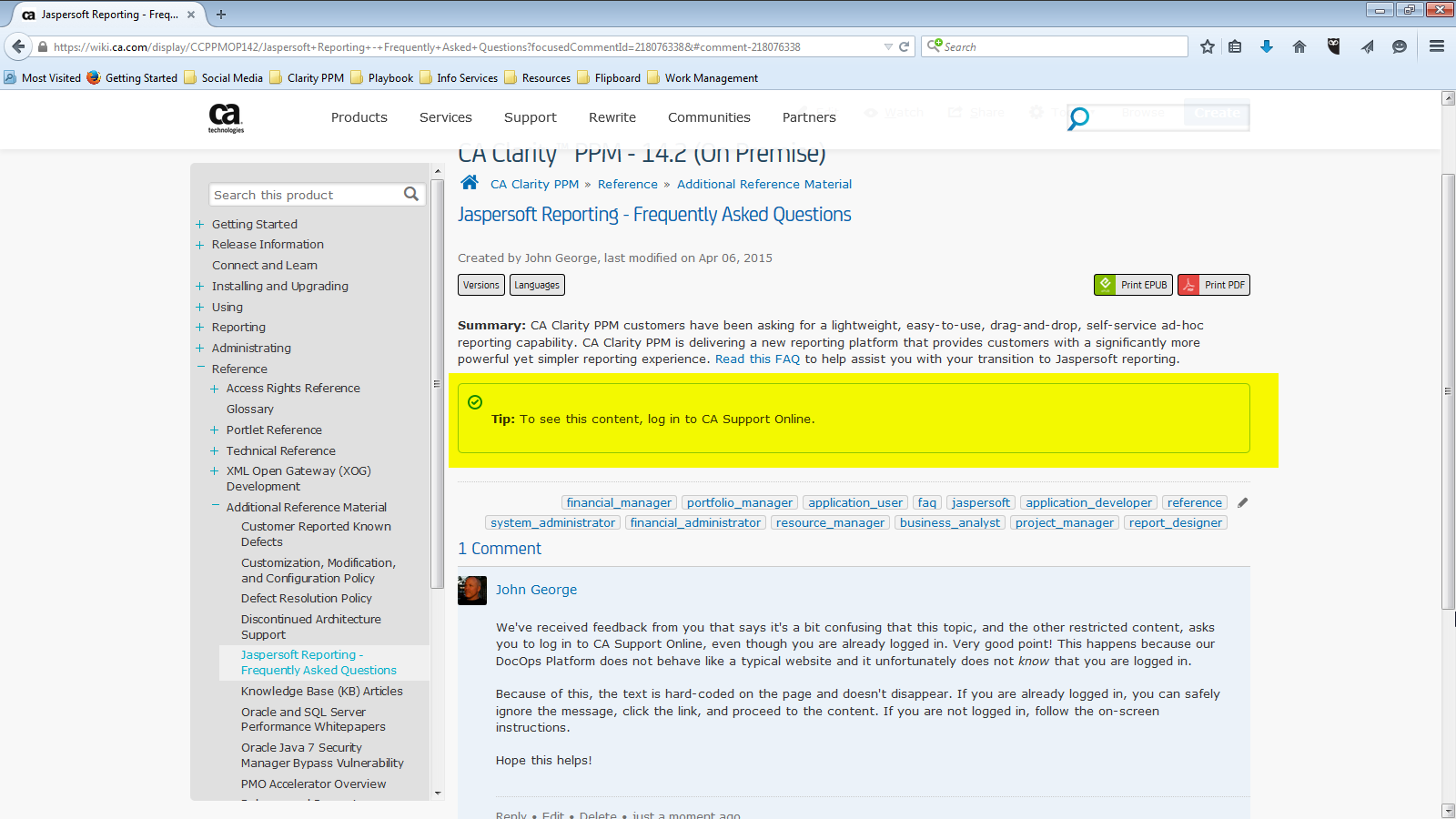Click the Versions button

click(481, 285)
